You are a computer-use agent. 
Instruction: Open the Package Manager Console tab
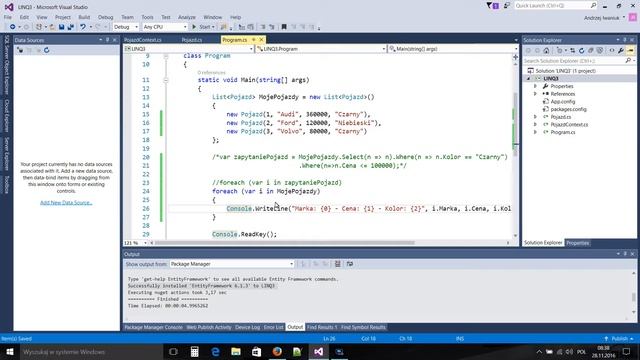153,327
